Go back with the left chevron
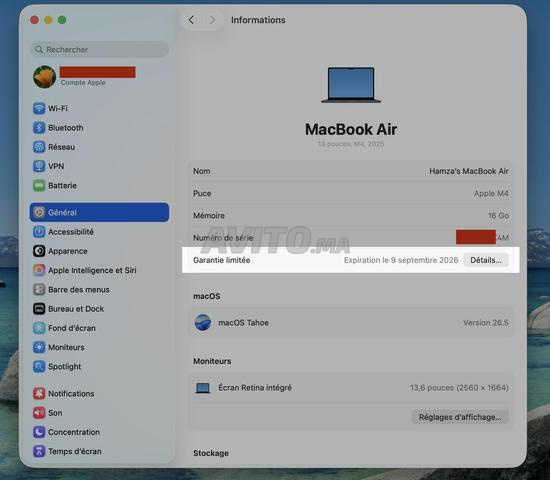This screenshot has width=550, height=480. [x=191, y=20]
